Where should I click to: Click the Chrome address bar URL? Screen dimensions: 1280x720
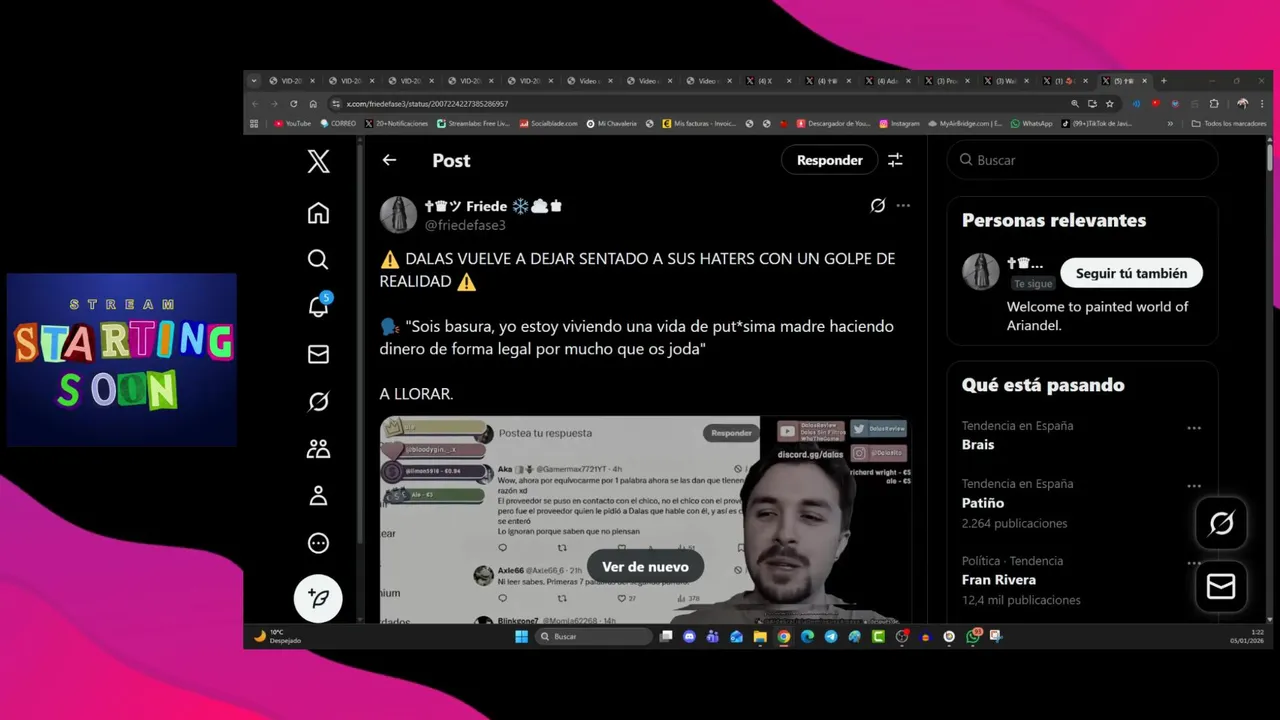(427, 104)
